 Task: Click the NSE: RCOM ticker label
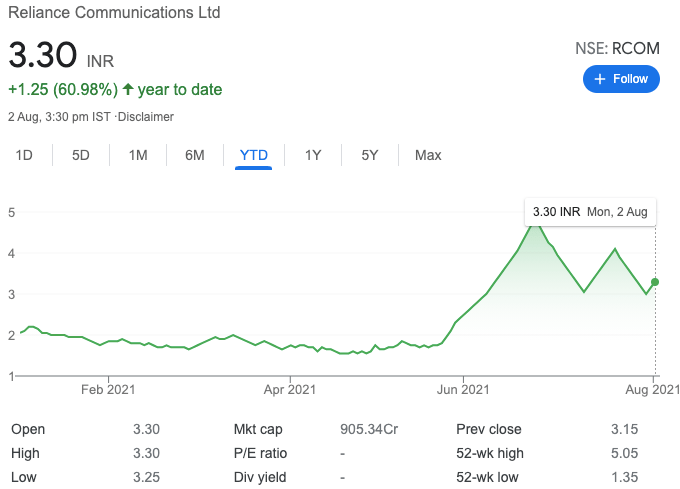pos(617,47)
